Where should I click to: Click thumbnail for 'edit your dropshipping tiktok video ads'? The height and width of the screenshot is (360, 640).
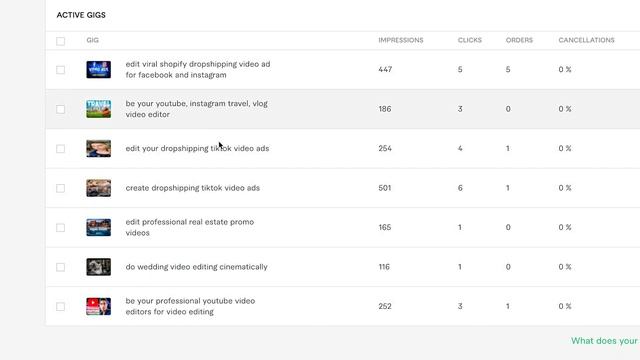[98, 149]
